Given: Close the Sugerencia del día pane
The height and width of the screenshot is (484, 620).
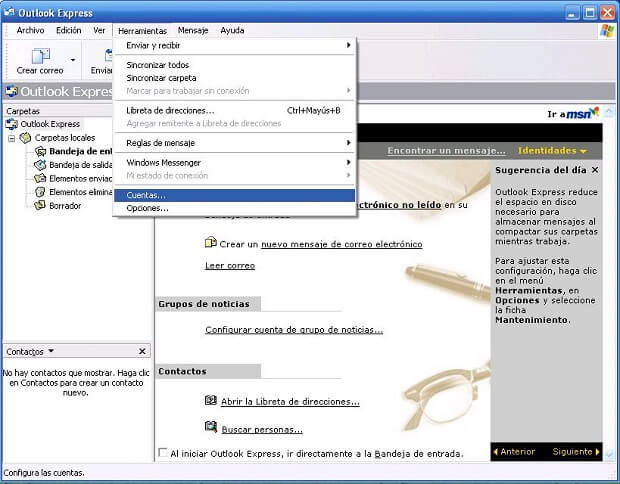Looking at the screenshot, I should coord(595,170).
